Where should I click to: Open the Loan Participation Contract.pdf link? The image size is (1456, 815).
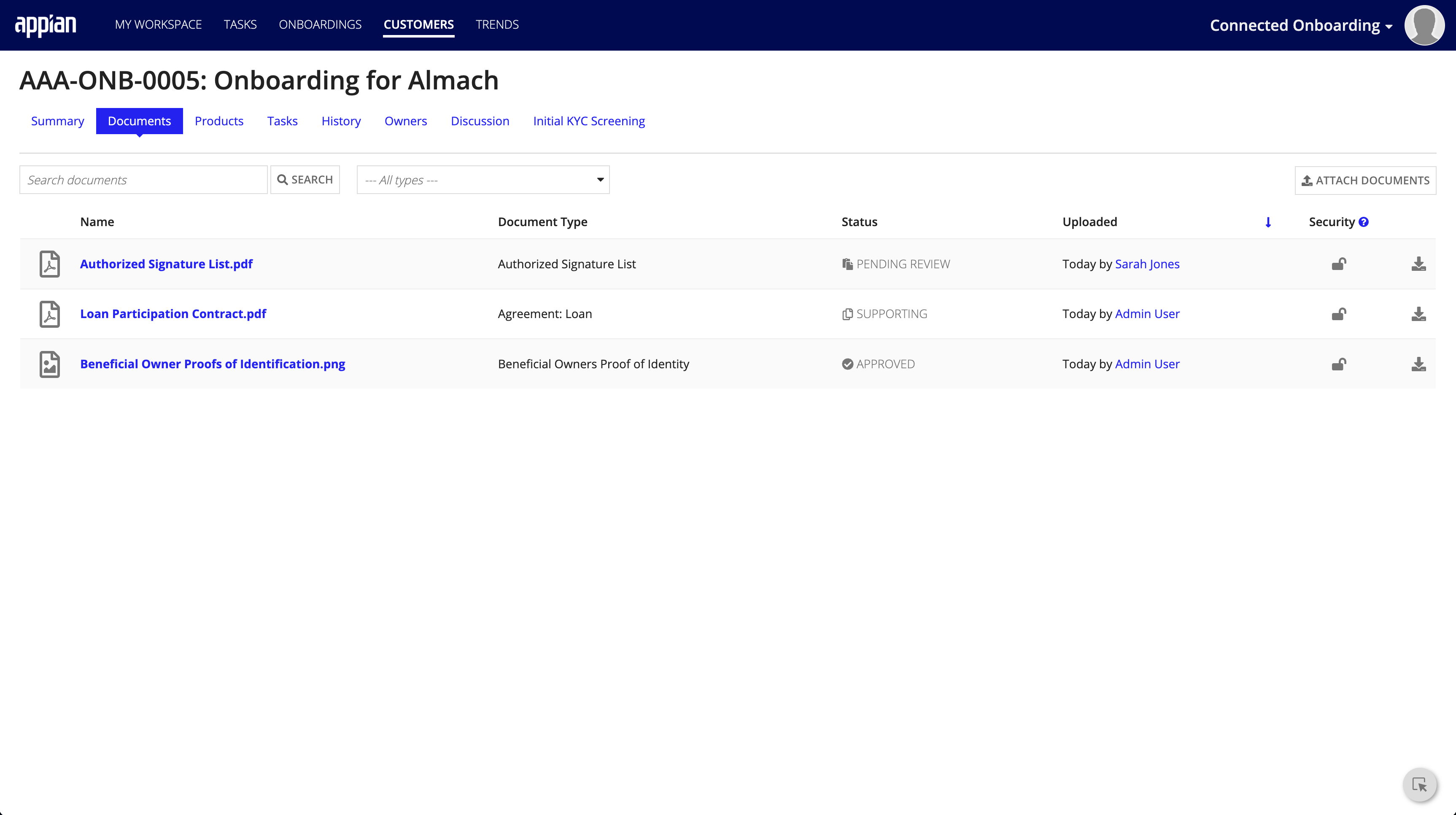tap(173, 314)
